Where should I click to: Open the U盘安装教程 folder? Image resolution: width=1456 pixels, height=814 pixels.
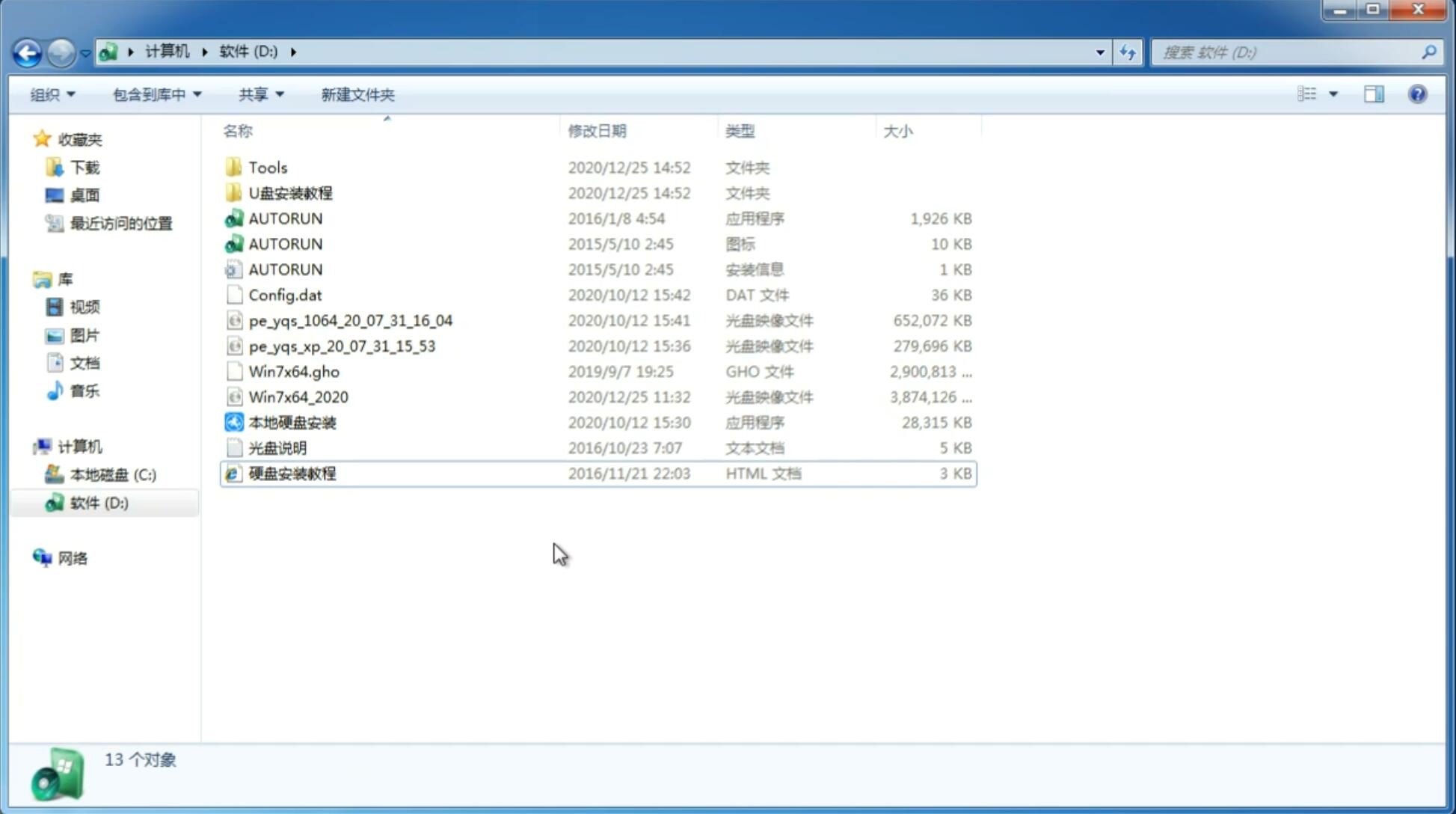point(290,192)
